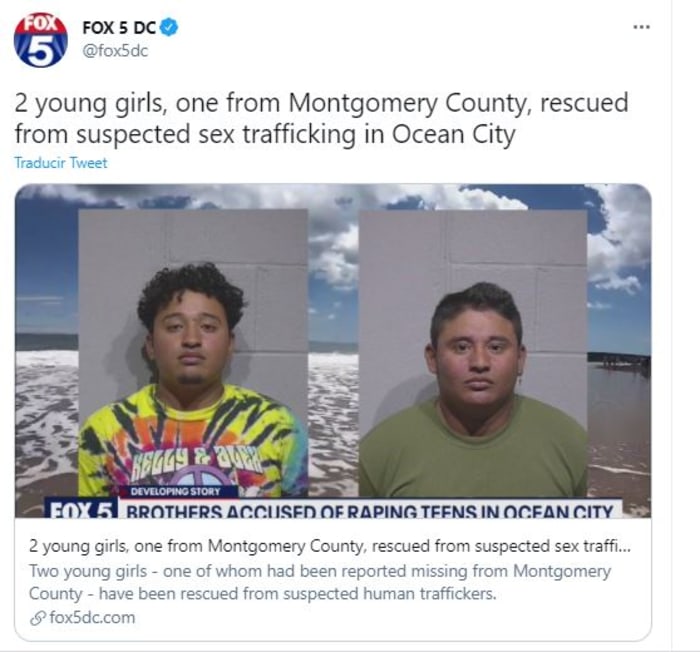Click the right mugshot in the preview

473,353
